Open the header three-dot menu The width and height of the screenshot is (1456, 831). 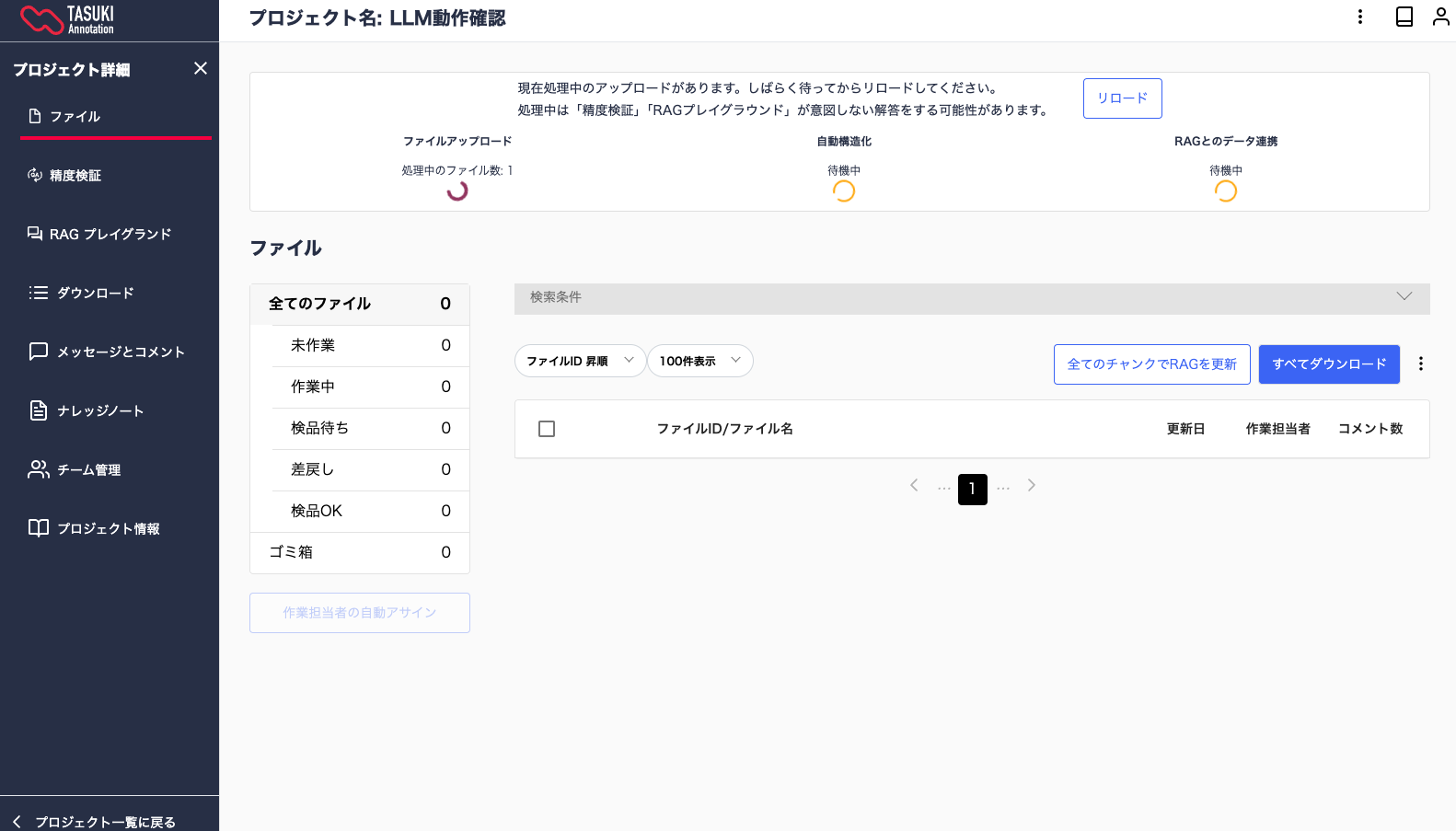point(1359,17)
